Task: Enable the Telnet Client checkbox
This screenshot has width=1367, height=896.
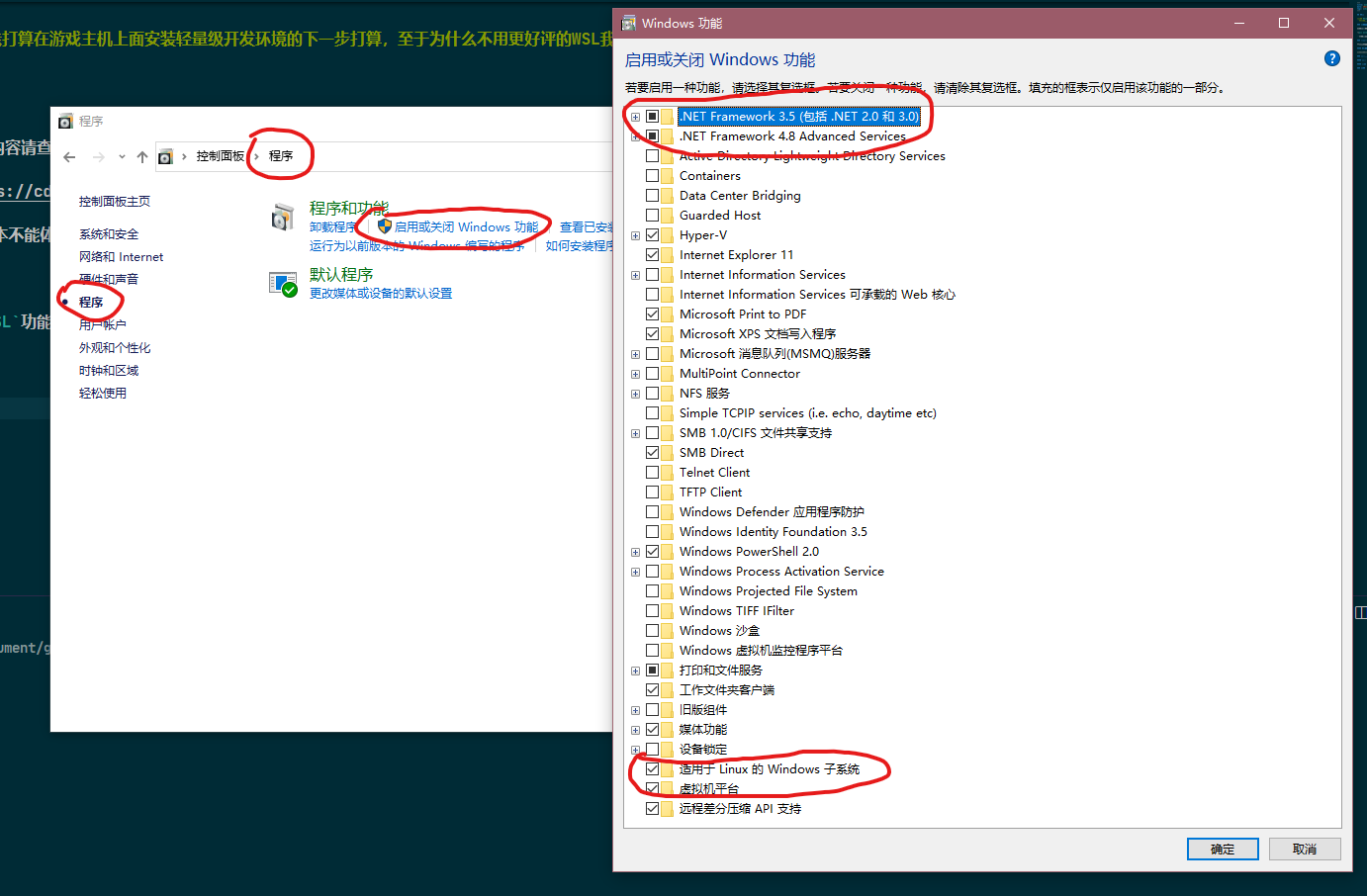Action: pos(652,473)
